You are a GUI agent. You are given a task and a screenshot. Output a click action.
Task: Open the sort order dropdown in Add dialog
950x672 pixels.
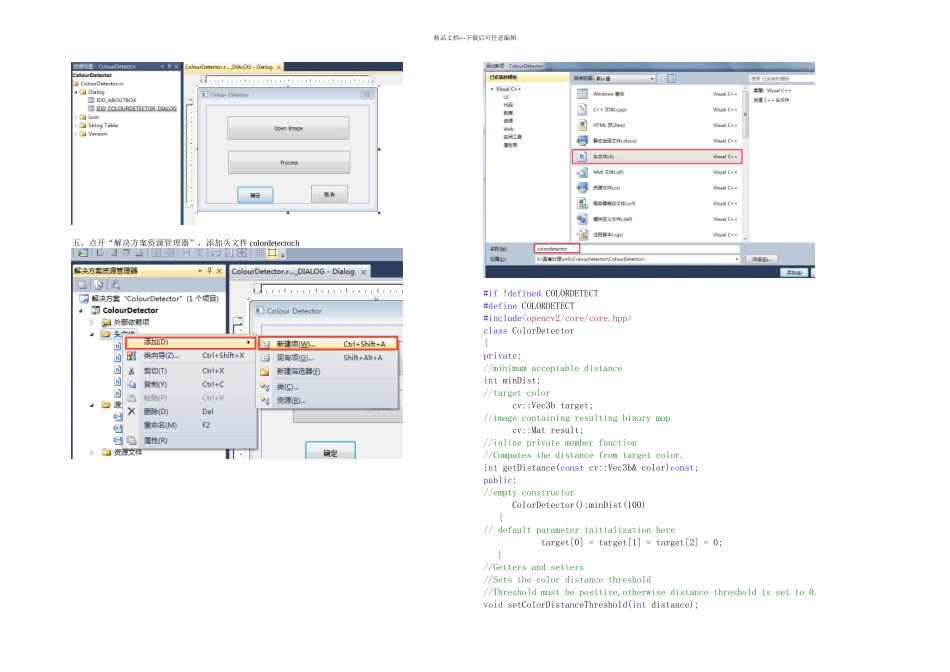click(x=625, y=78)
